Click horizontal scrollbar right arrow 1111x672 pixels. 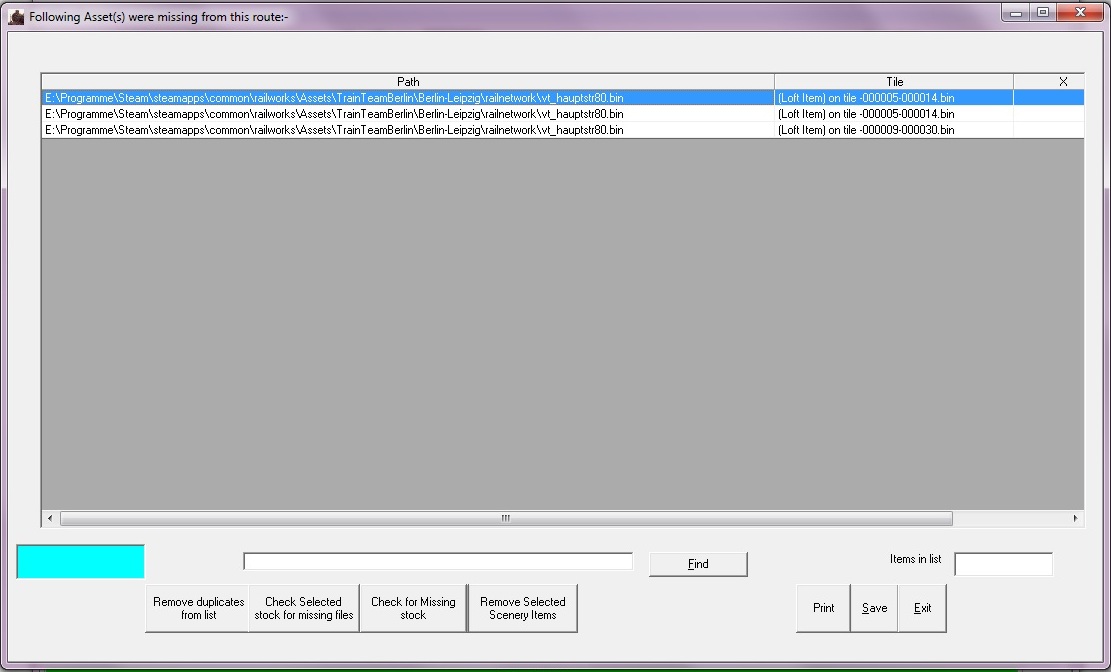1076,518
